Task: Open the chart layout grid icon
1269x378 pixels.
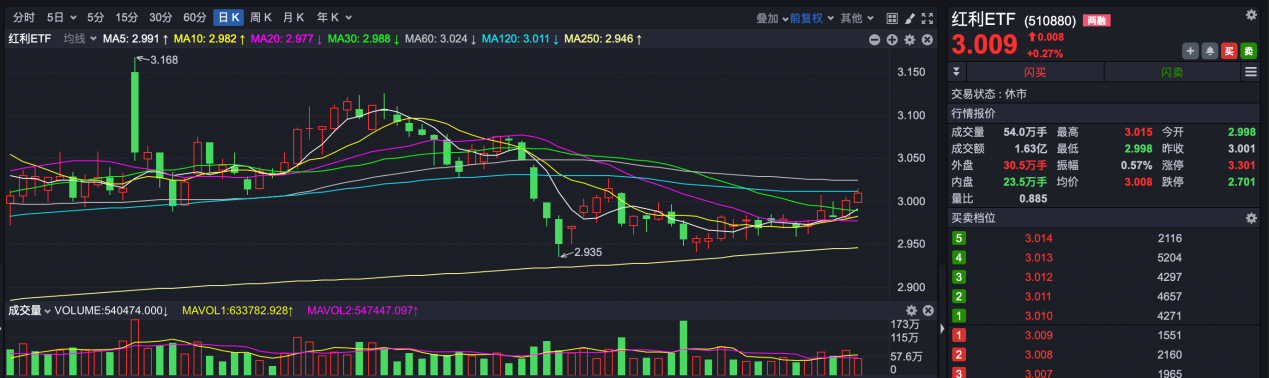Action: pos(892,18)
